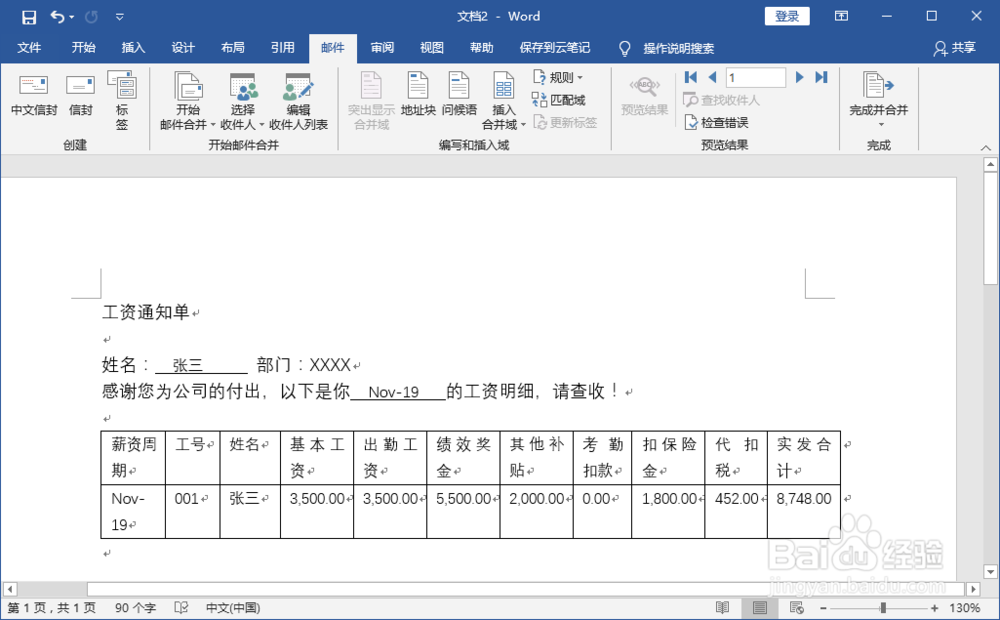The width and height of the screenshot is (1000, 620).
Task: Switch to the 审阅 ribbon tab
Action: (382, 48)
